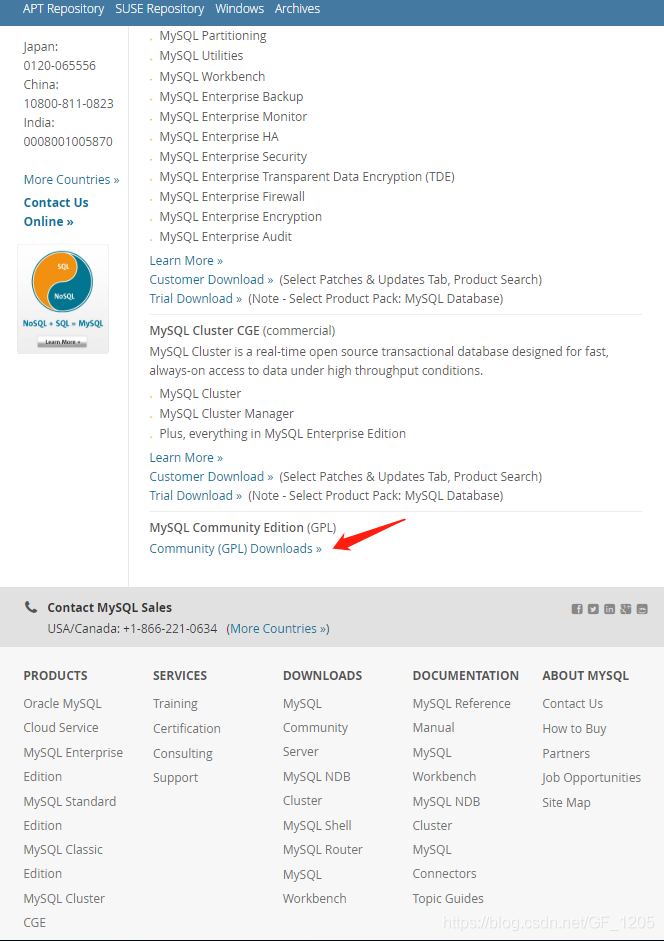Screen dimensions: 664x941
Task: Click the China phone number 10800-811-0823
Action: (68, 103)
